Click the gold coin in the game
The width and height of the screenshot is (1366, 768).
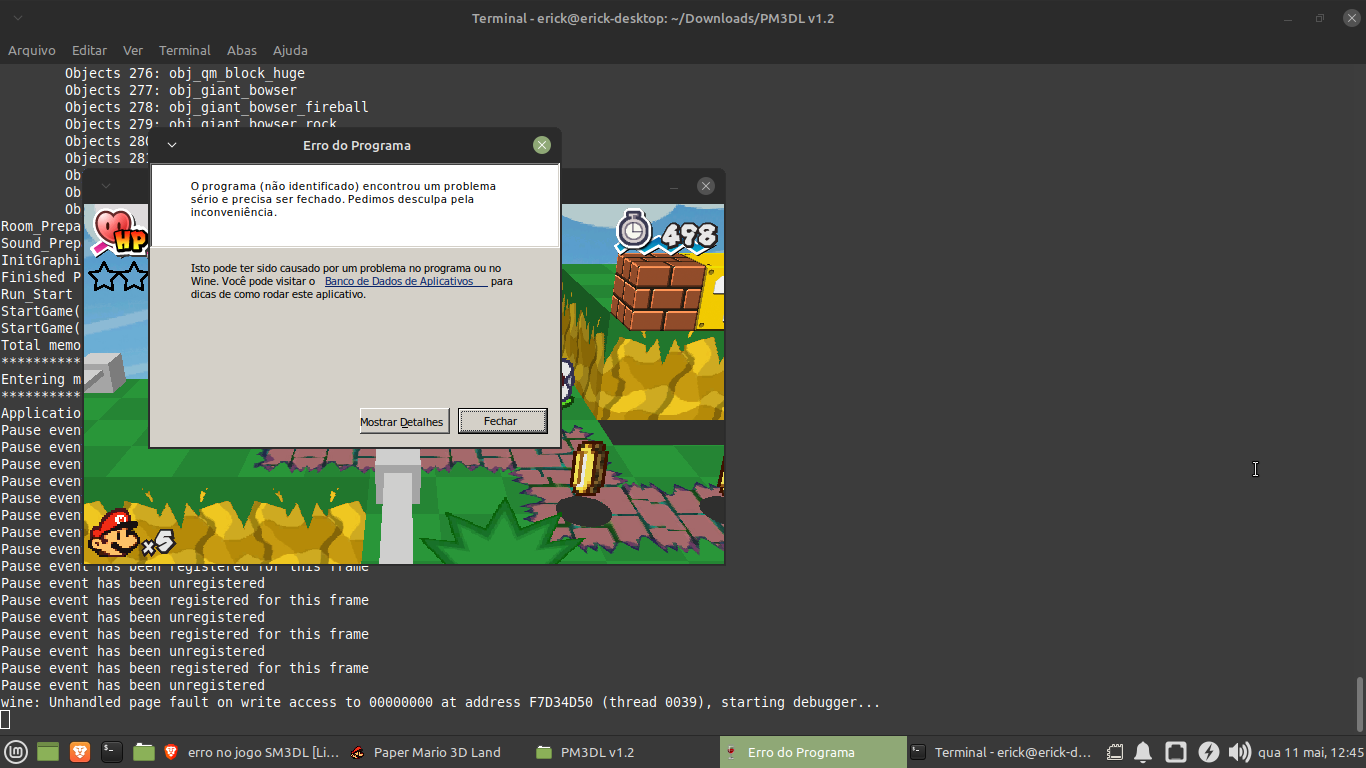(x=589, y=467)
